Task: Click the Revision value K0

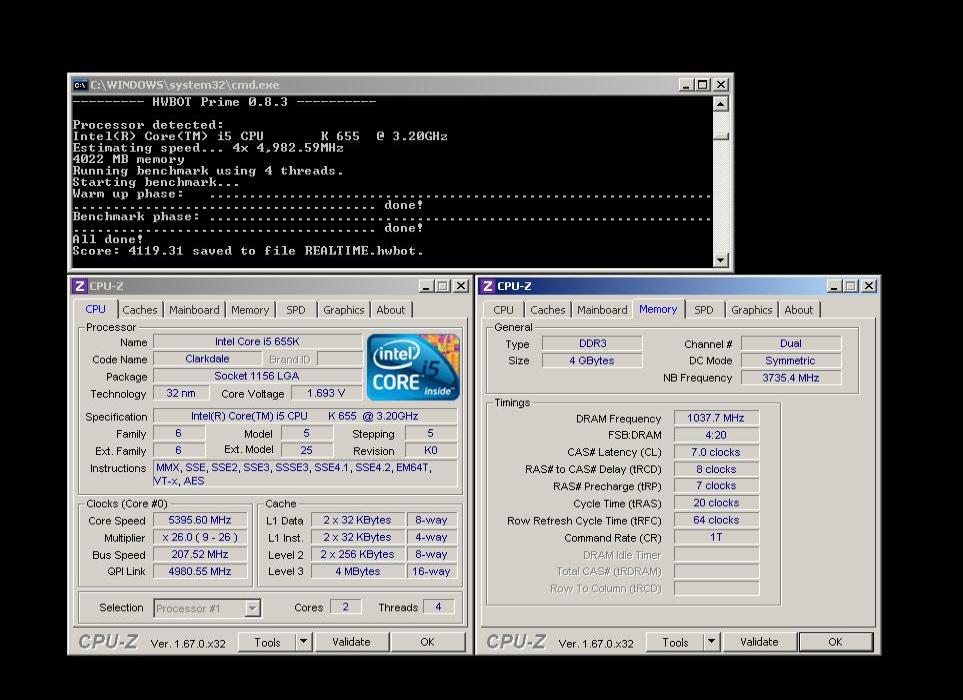Action: [x=431, y=450]
